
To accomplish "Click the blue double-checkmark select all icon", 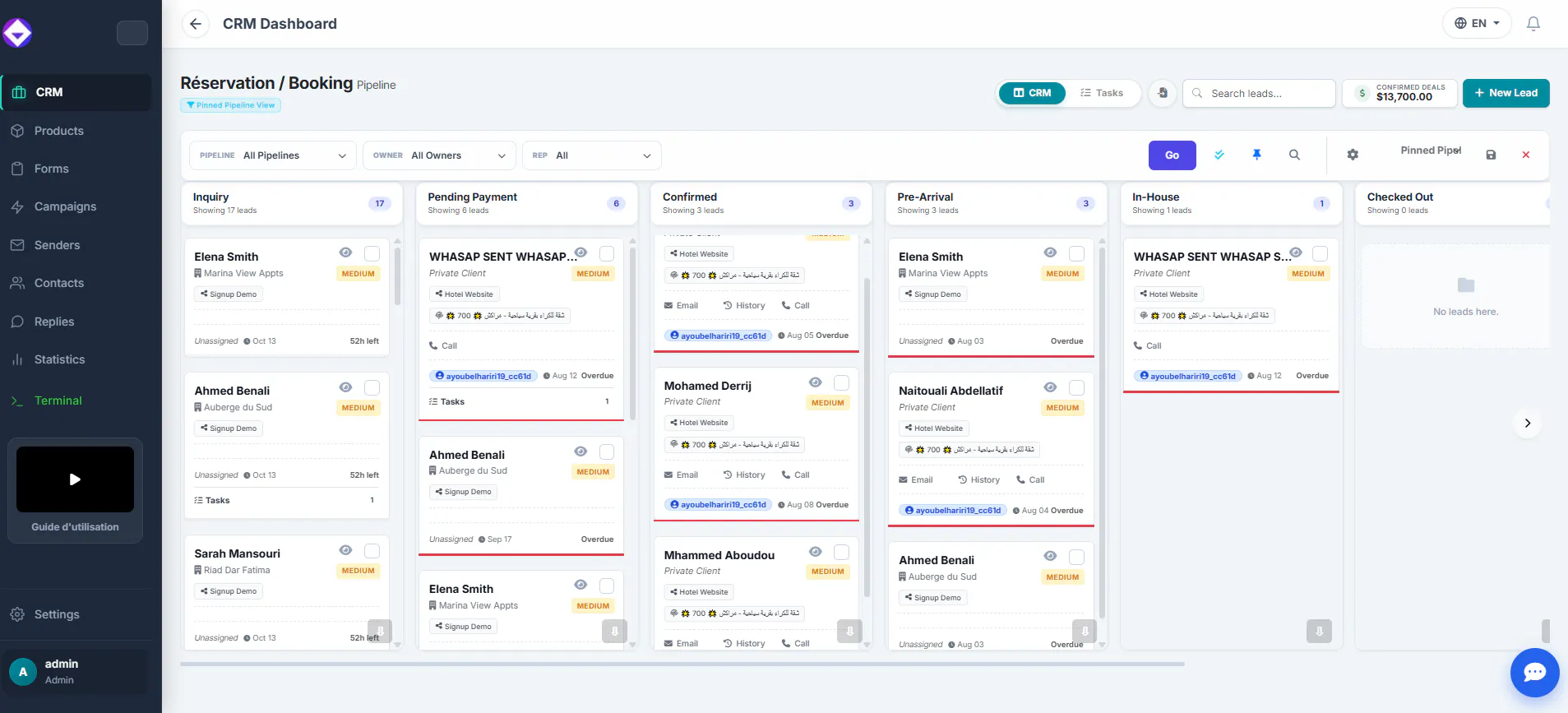I will pos(1219,155).
